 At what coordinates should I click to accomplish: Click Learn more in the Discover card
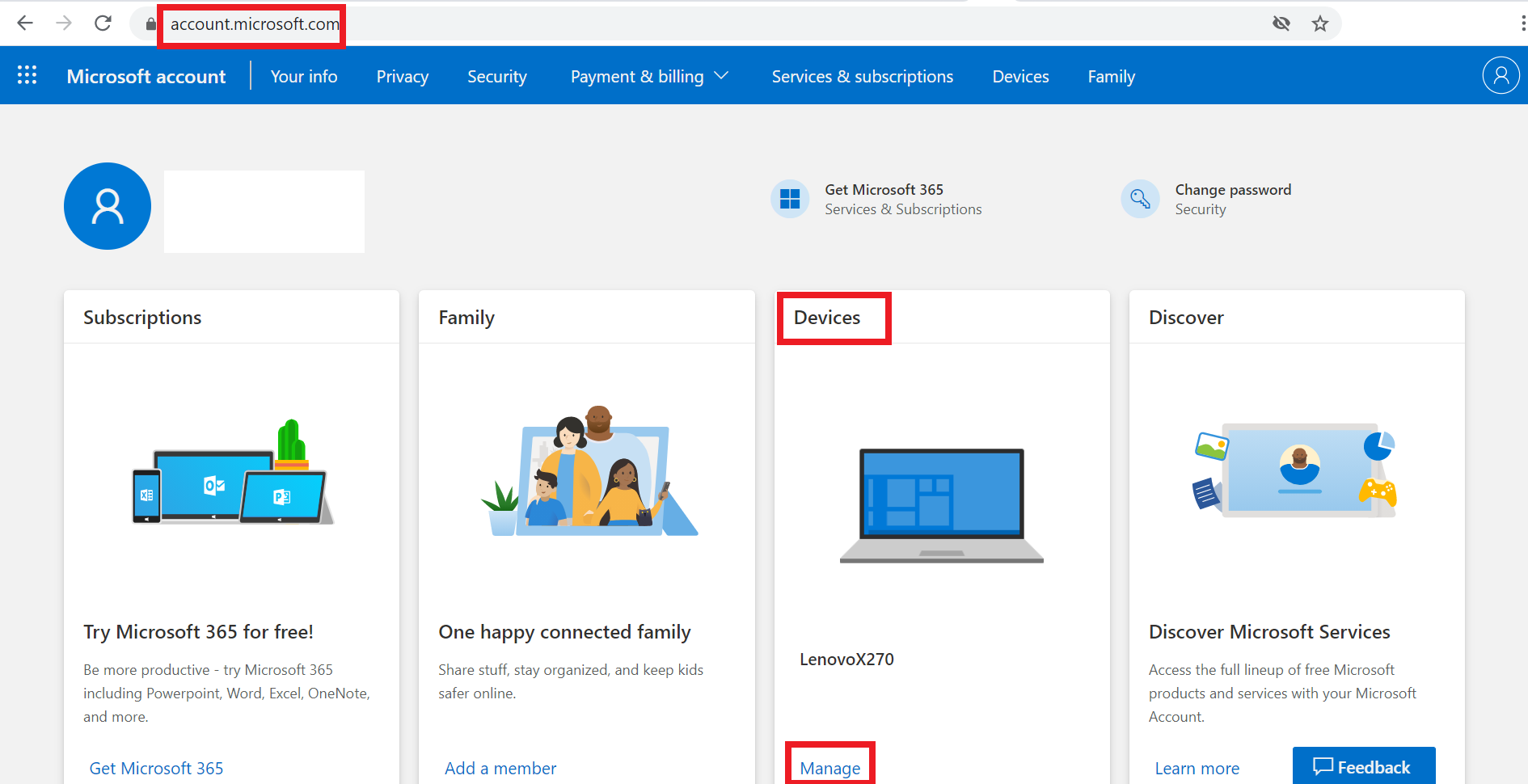coord(1197,769)
